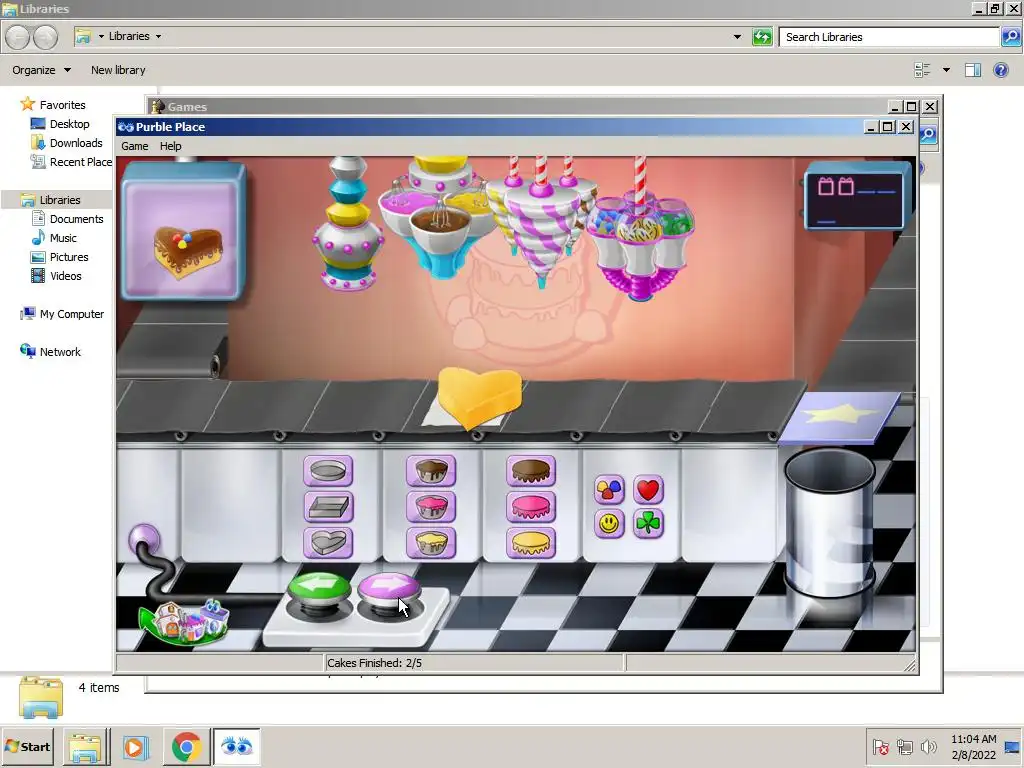Screen dimensions: 1024x768
Task: Click the Start button
Action: point(27,746)
